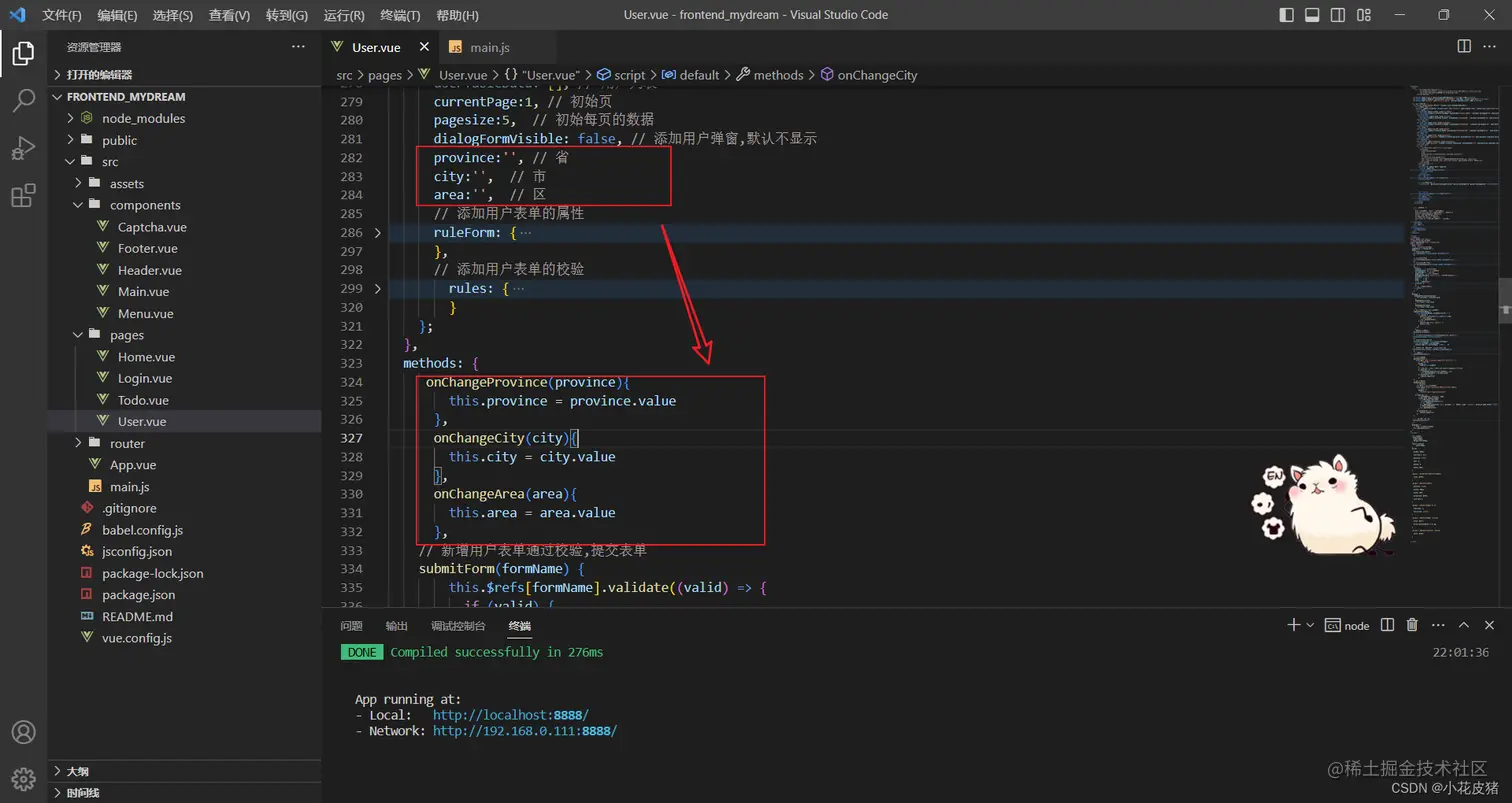Click the editor vertical scrollbar thumb
This screenshot has width=1512, height=803.
[x=1505, y=299]
